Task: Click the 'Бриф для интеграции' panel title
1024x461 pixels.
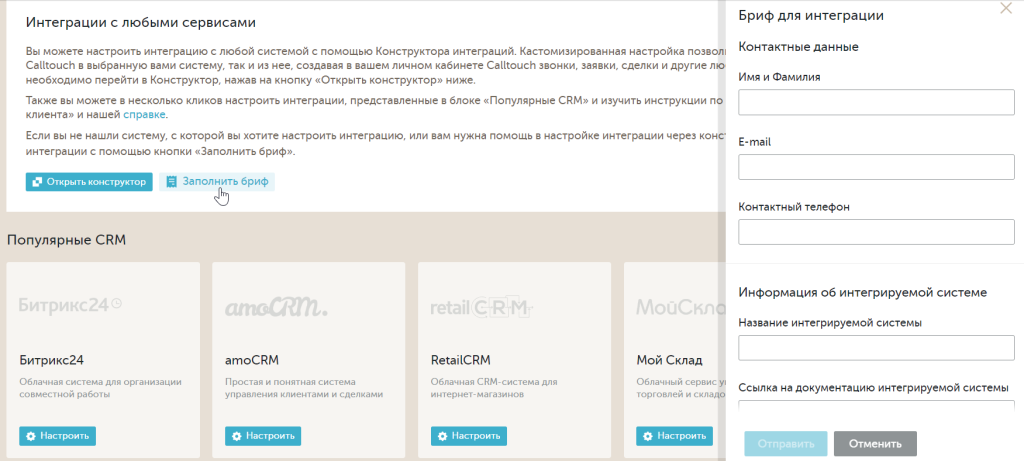Action: click(811, 16)
